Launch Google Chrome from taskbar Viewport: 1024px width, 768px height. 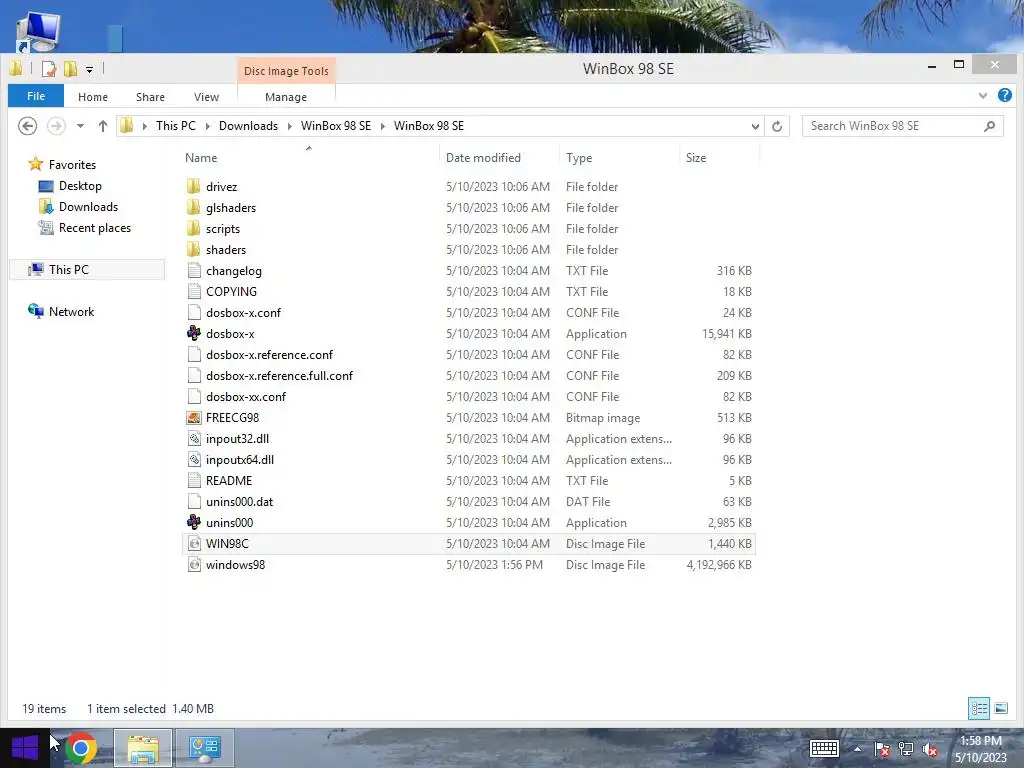click(x=80, y=748)
